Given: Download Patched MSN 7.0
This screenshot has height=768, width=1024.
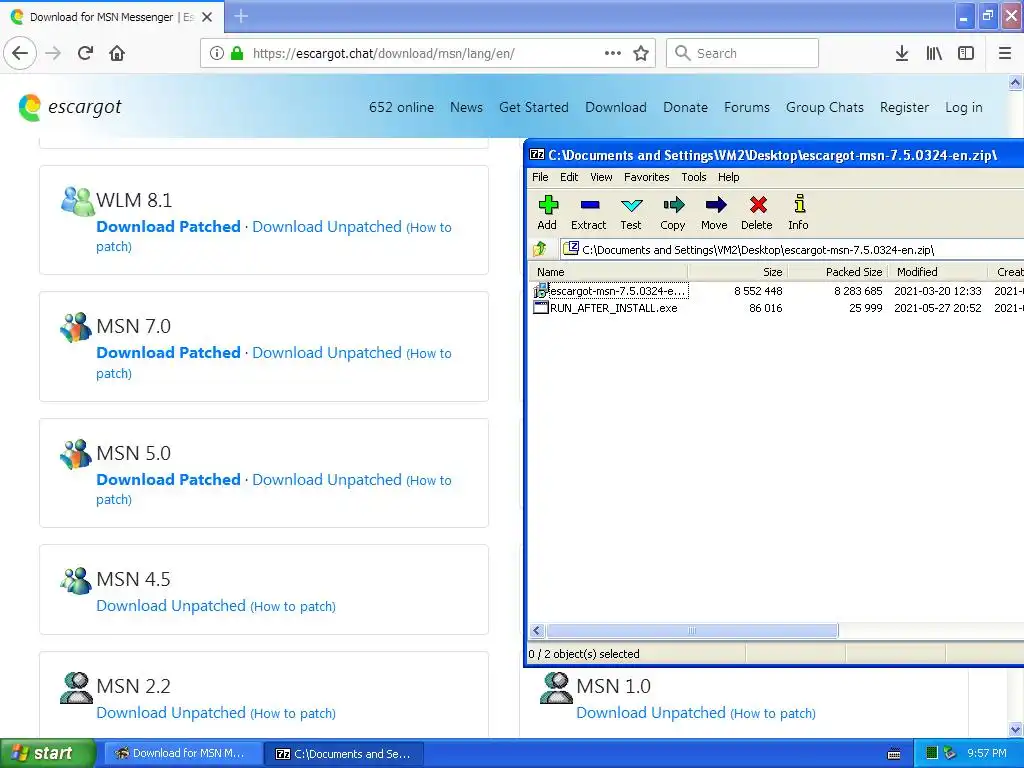Looking at the screenshot, I should [x=168, y=353].
